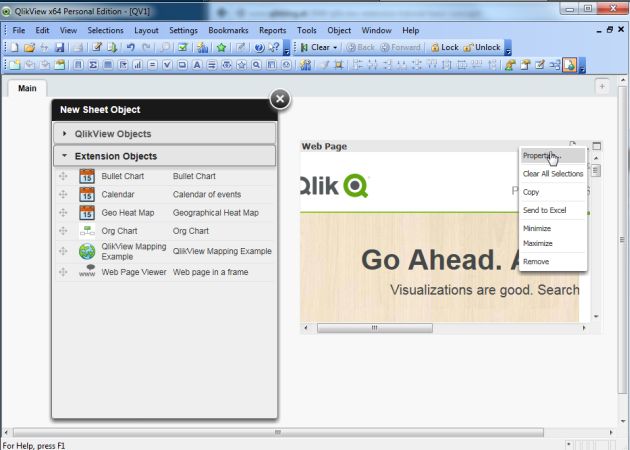630x450 pixels.
Task: Click the Create Multi Box icon
Action: coord(123,65)
